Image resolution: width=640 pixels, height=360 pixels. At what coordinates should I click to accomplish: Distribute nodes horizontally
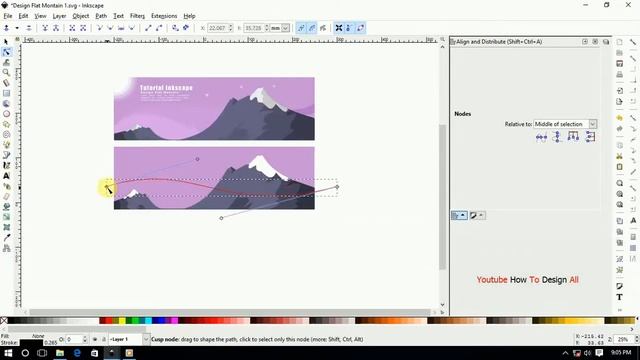click(573, 137)
